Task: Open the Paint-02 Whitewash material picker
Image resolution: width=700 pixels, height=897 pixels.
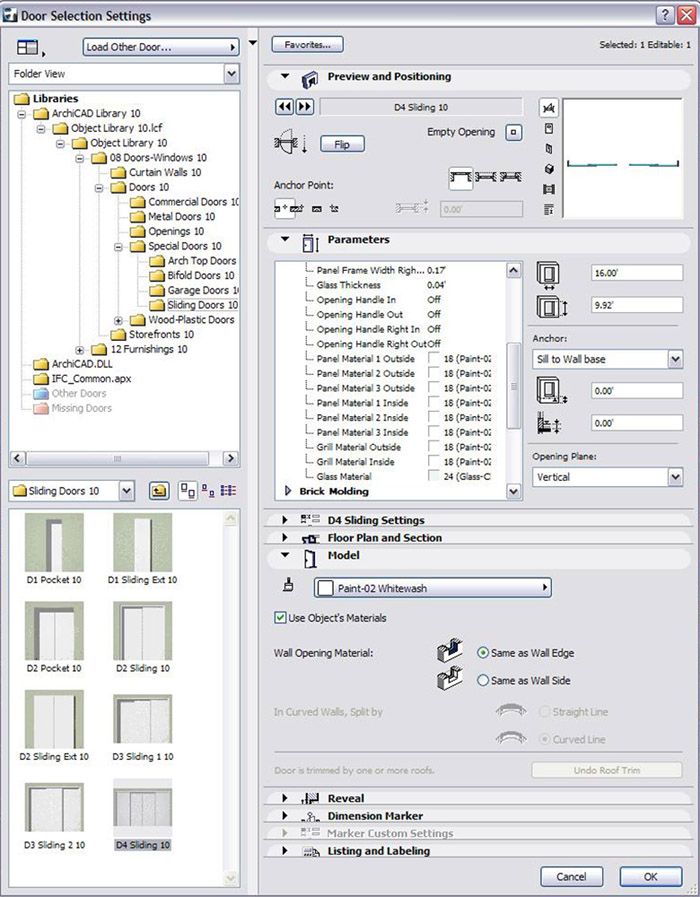Action: point(432,588)
